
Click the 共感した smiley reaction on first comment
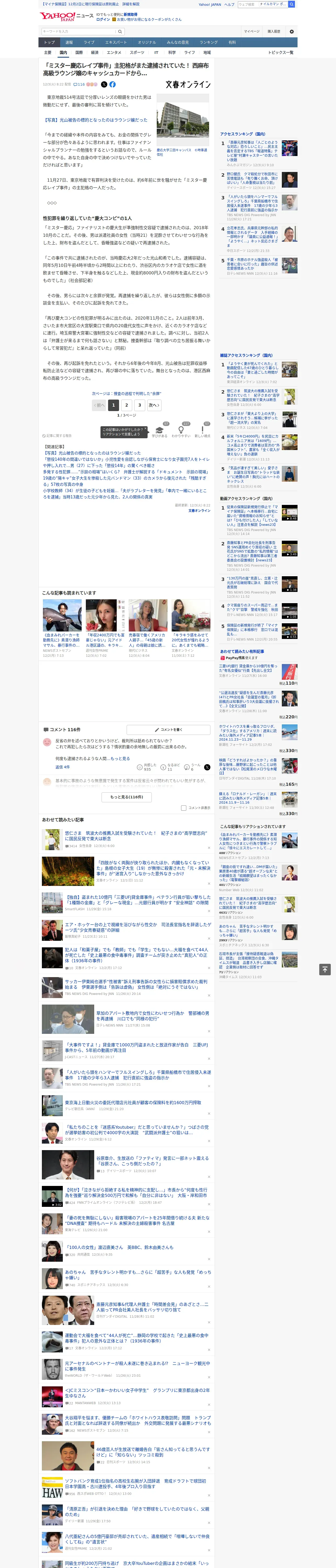[147, 768]
